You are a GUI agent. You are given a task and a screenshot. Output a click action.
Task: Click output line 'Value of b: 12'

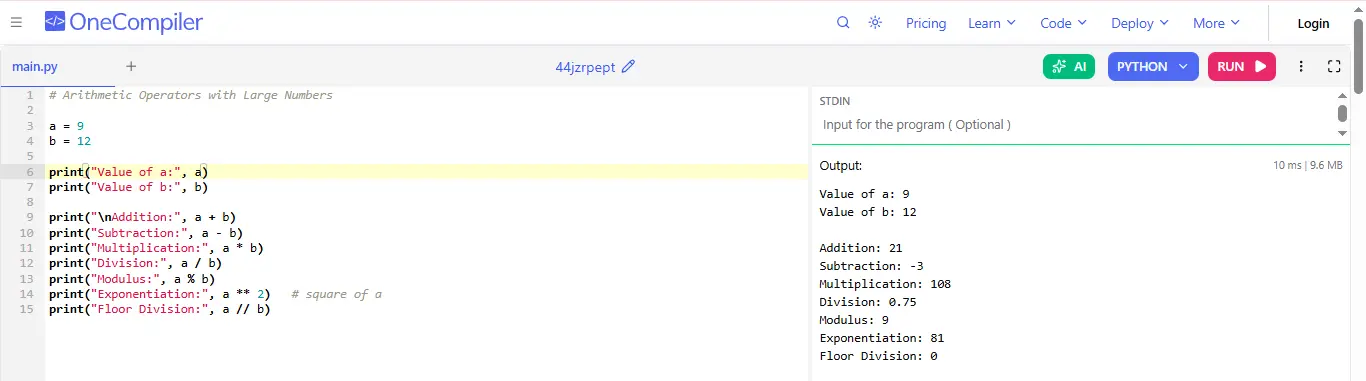point(868,212)
